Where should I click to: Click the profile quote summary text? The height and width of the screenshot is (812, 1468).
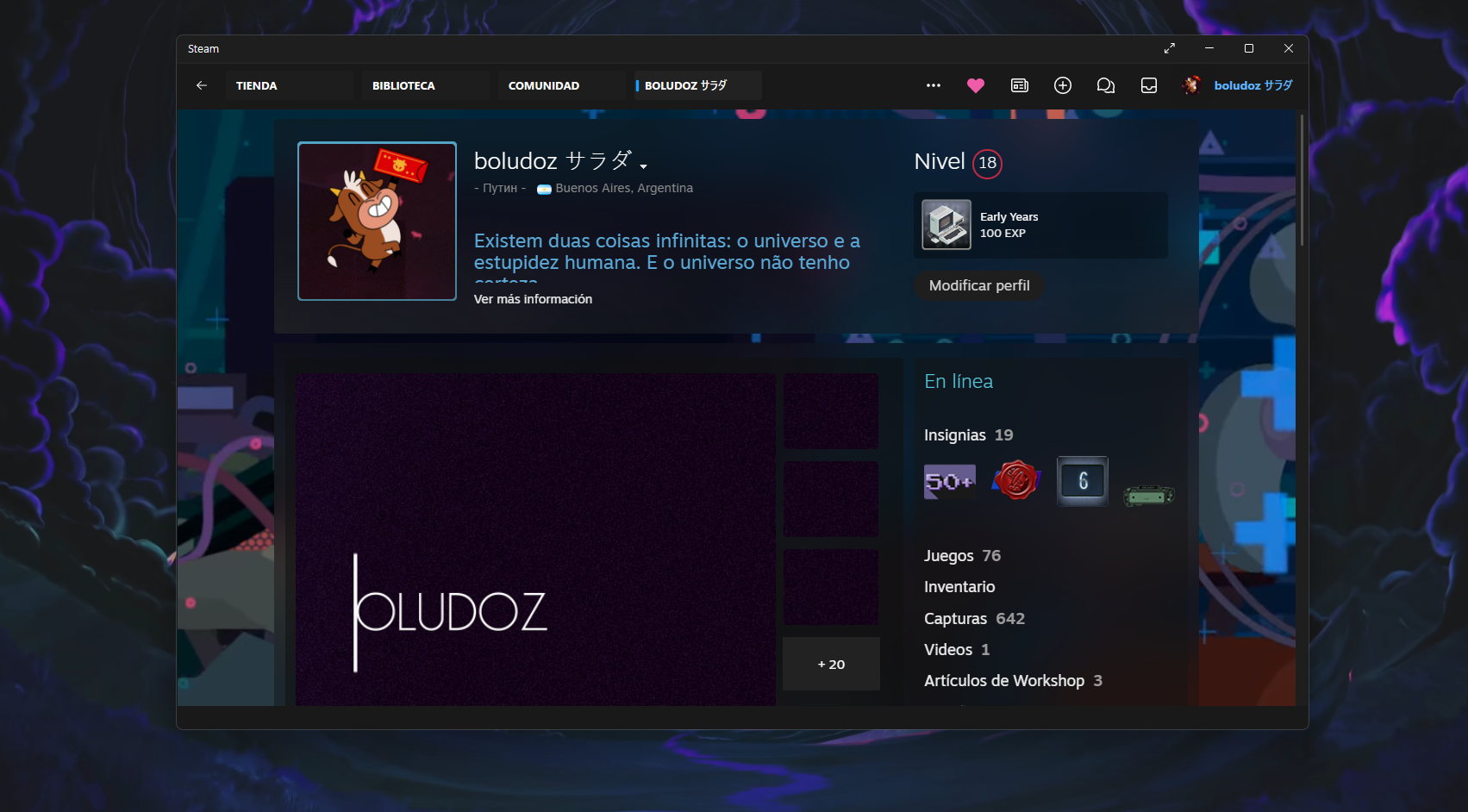pyautogui.click(x=667, y=256)
